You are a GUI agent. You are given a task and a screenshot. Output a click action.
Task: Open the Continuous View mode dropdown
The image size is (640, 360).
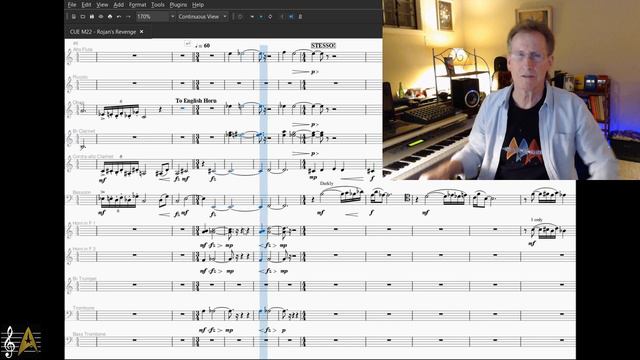202,17
